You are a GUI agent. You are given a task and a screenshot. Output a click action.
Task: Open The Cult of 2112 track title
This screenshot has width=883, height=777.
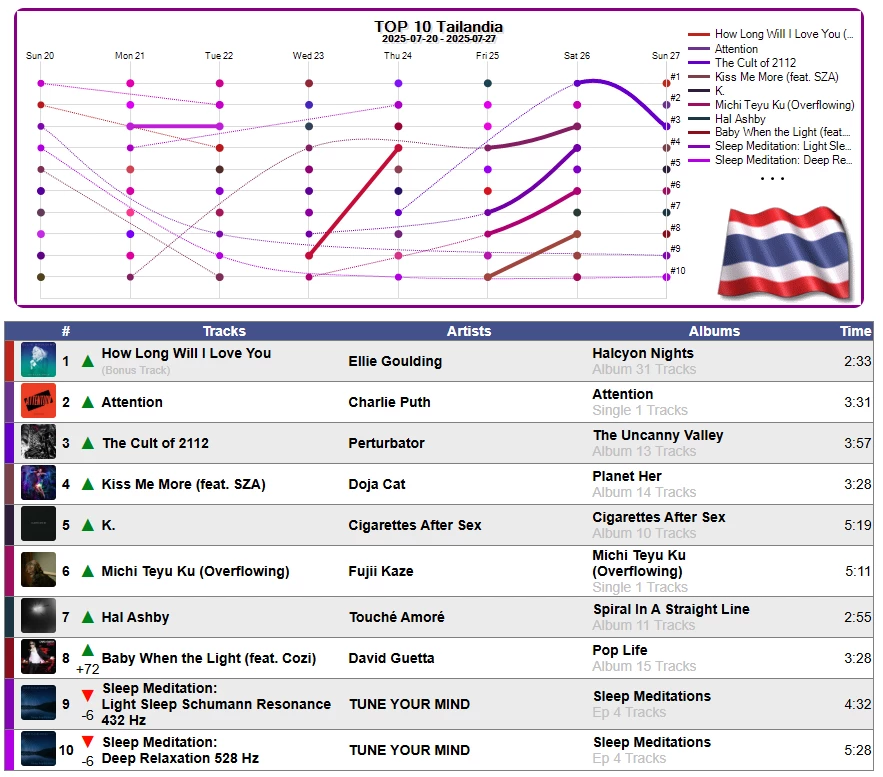[155, 443]
